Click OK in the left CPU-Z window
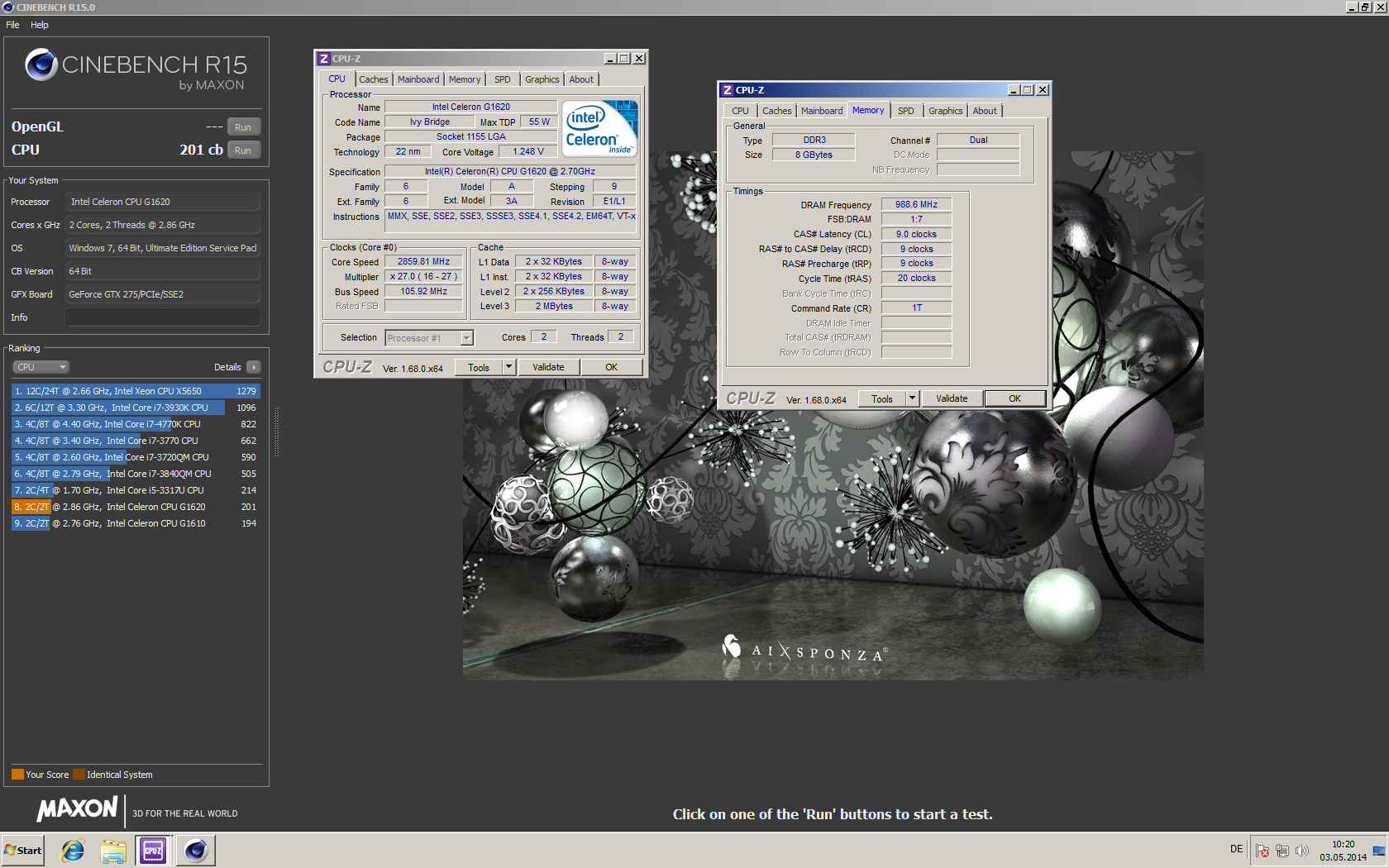Image resolution: width=1389 pixels, height=868 pixels. [611, 367]
